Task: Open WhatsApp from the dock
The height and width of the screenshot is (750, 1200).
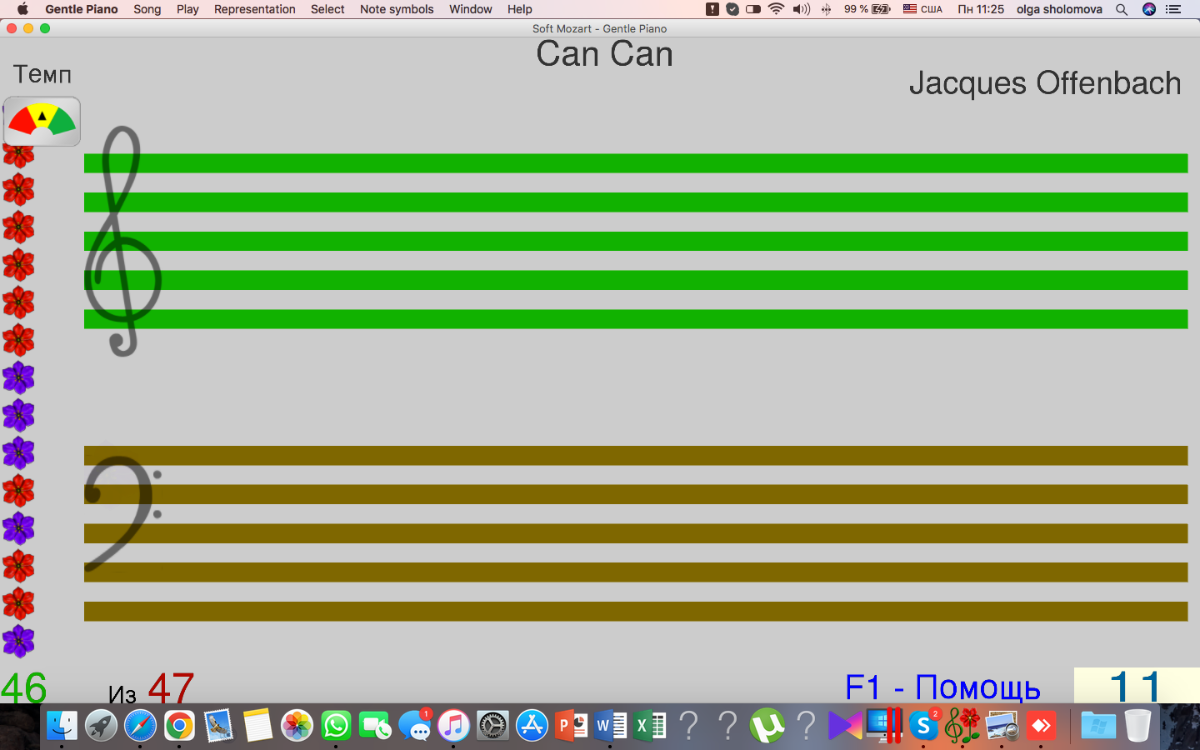Action: pyautogui.click(x=336, y=725)
